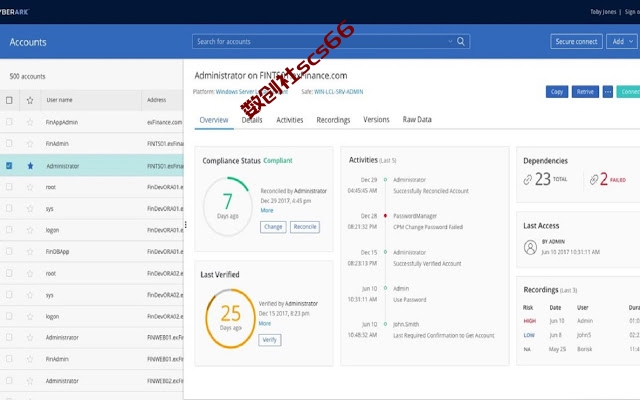Star the sys FinDevORA01 account
This screenshot has height=400, width=640.
[30, 209]
